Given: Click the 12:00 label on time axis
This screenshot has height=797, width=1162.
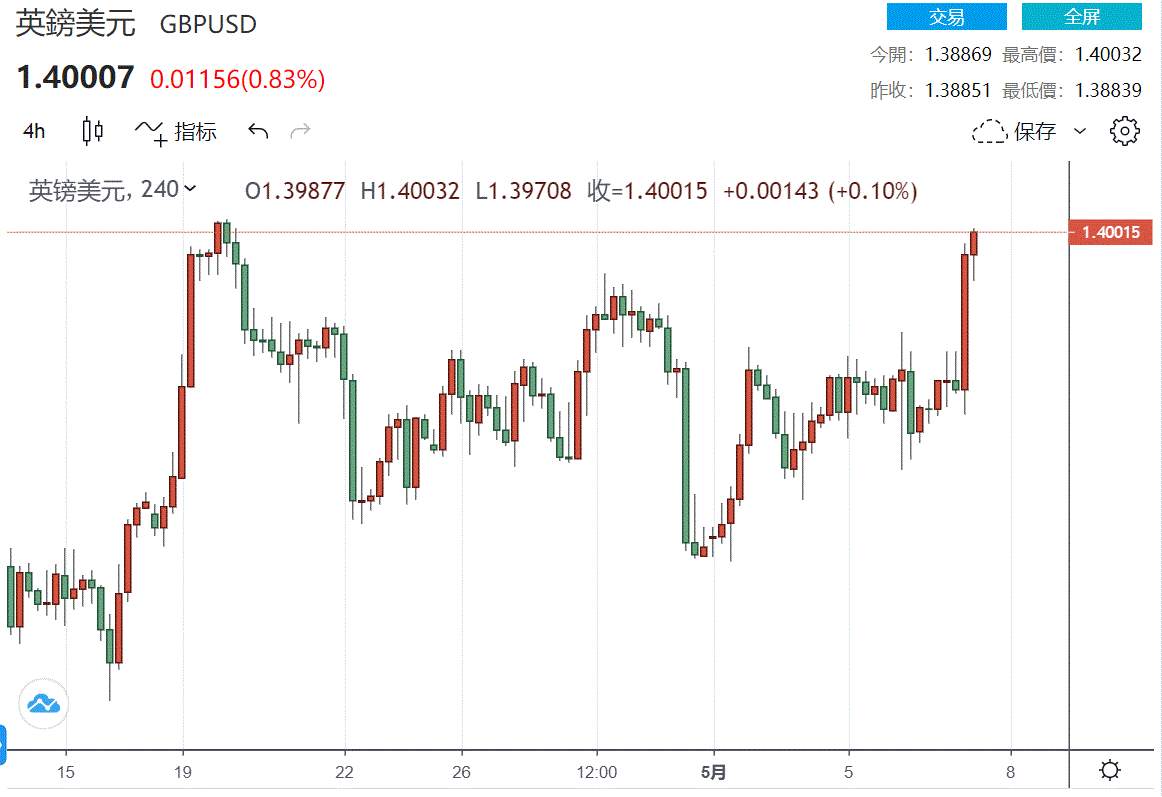Looking at the screenshot, I should click(597, 773).
